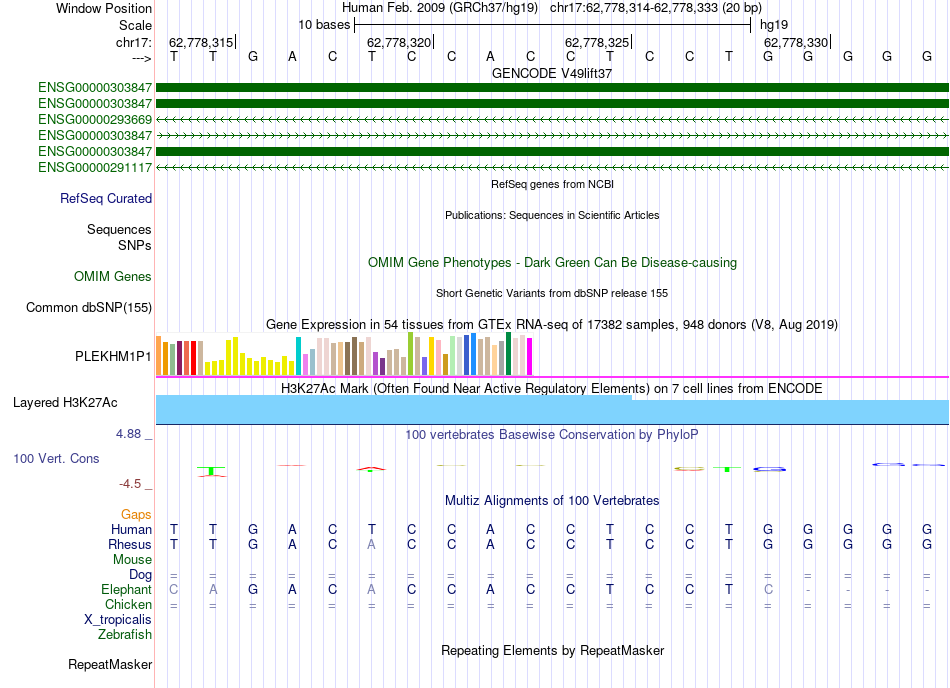Click '100 vertebrates Basewise Conservation by PhyloP'

pyautogui.click(x=552, y=434)
